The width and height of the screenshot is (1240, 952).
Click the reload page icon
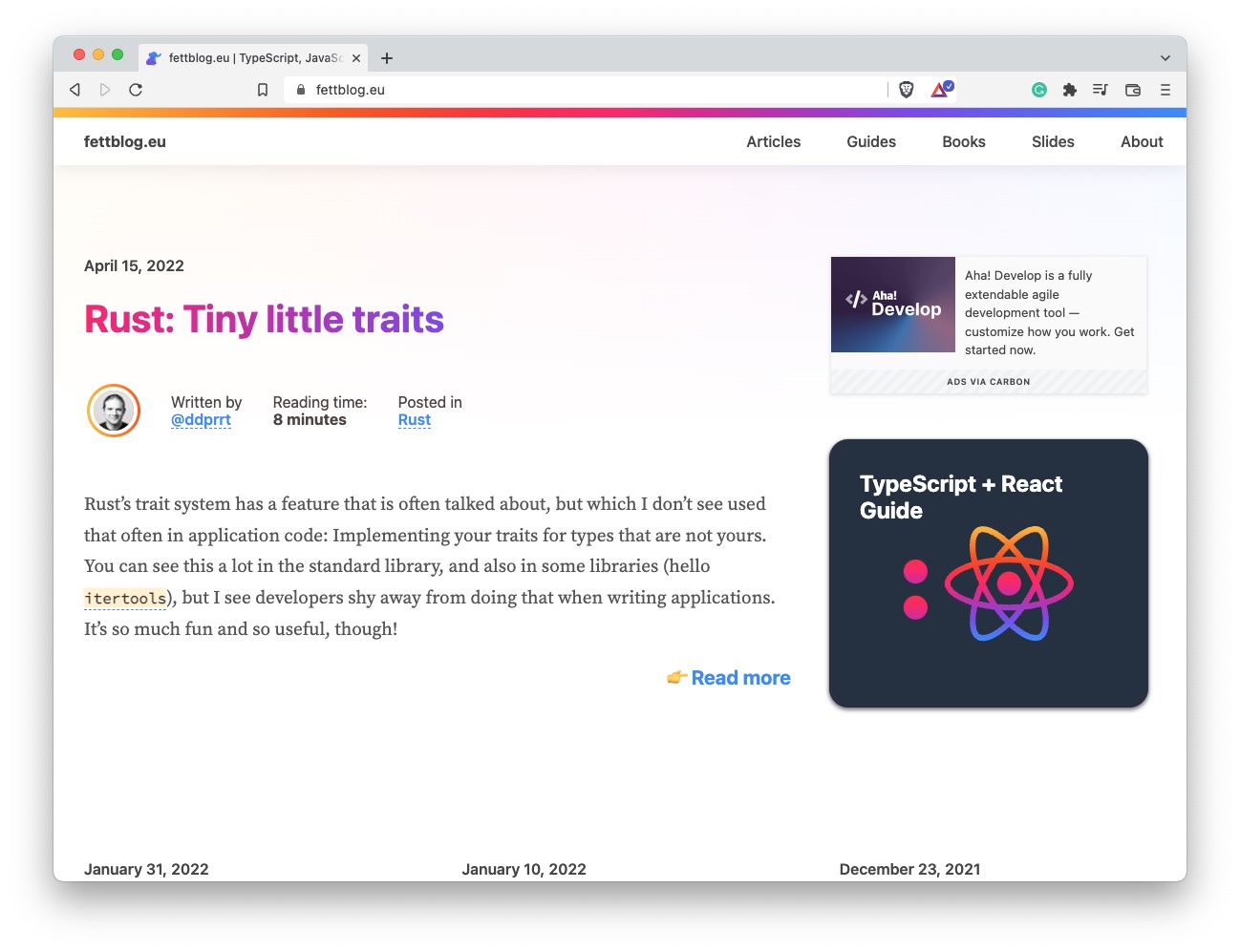click(x=136, y=89)
